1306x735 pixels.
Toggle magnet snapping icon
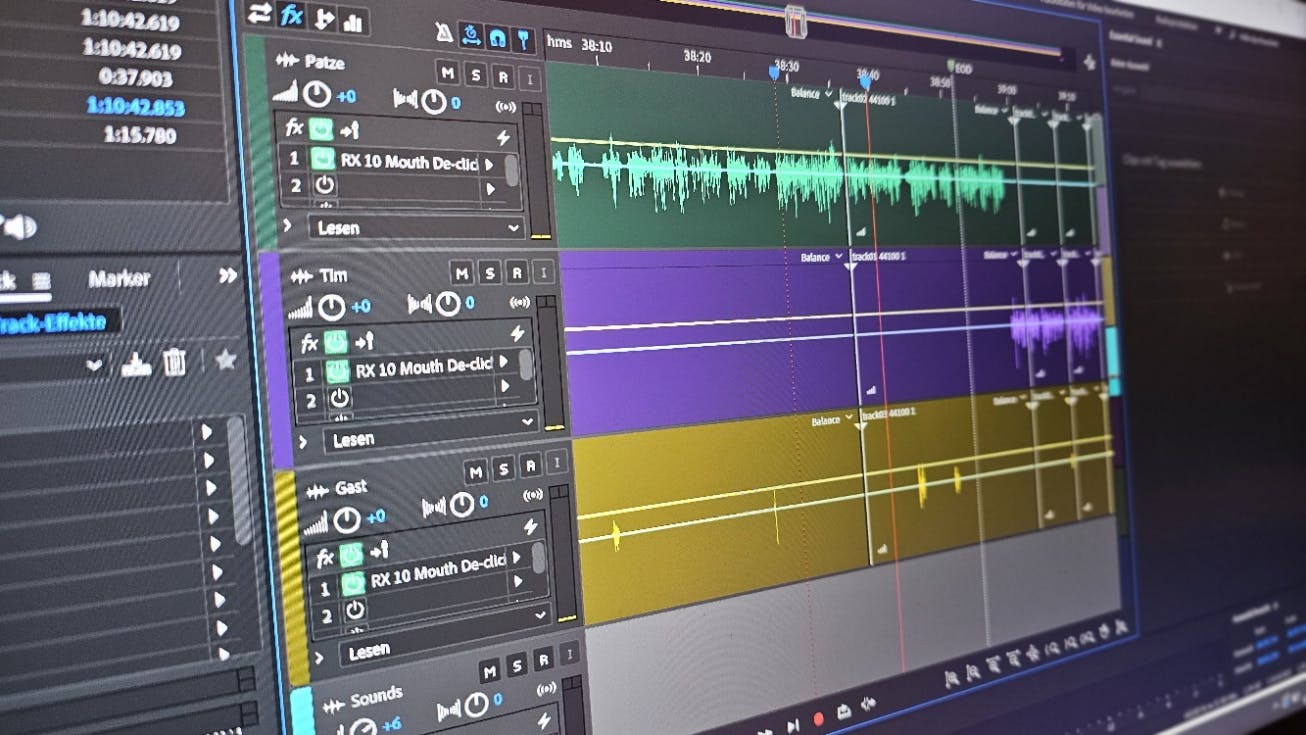pyautogui.click(x=497, y=38)
